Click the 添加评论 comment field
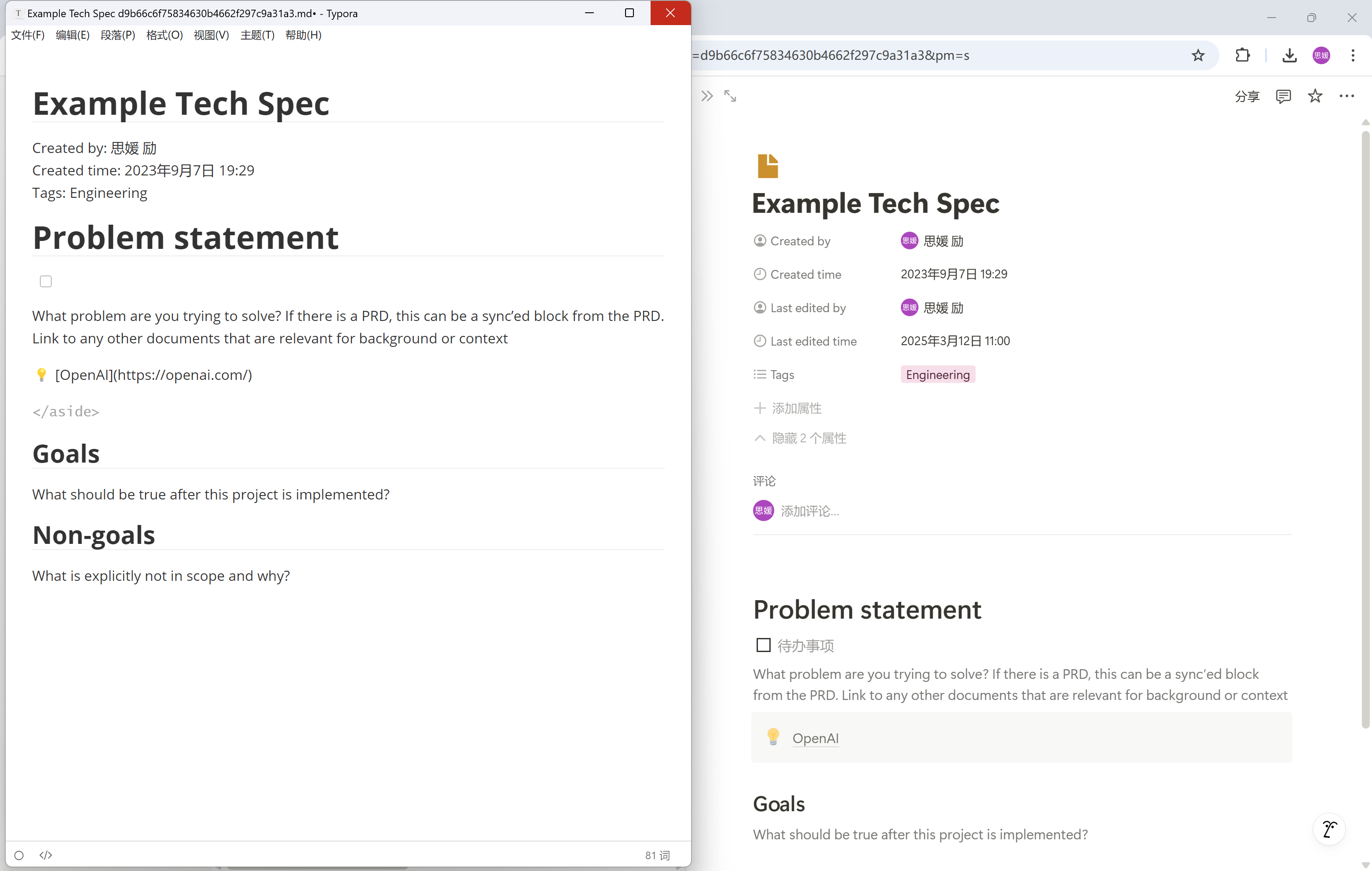This screenshot has height=871, width=1372. coord(810,511)
